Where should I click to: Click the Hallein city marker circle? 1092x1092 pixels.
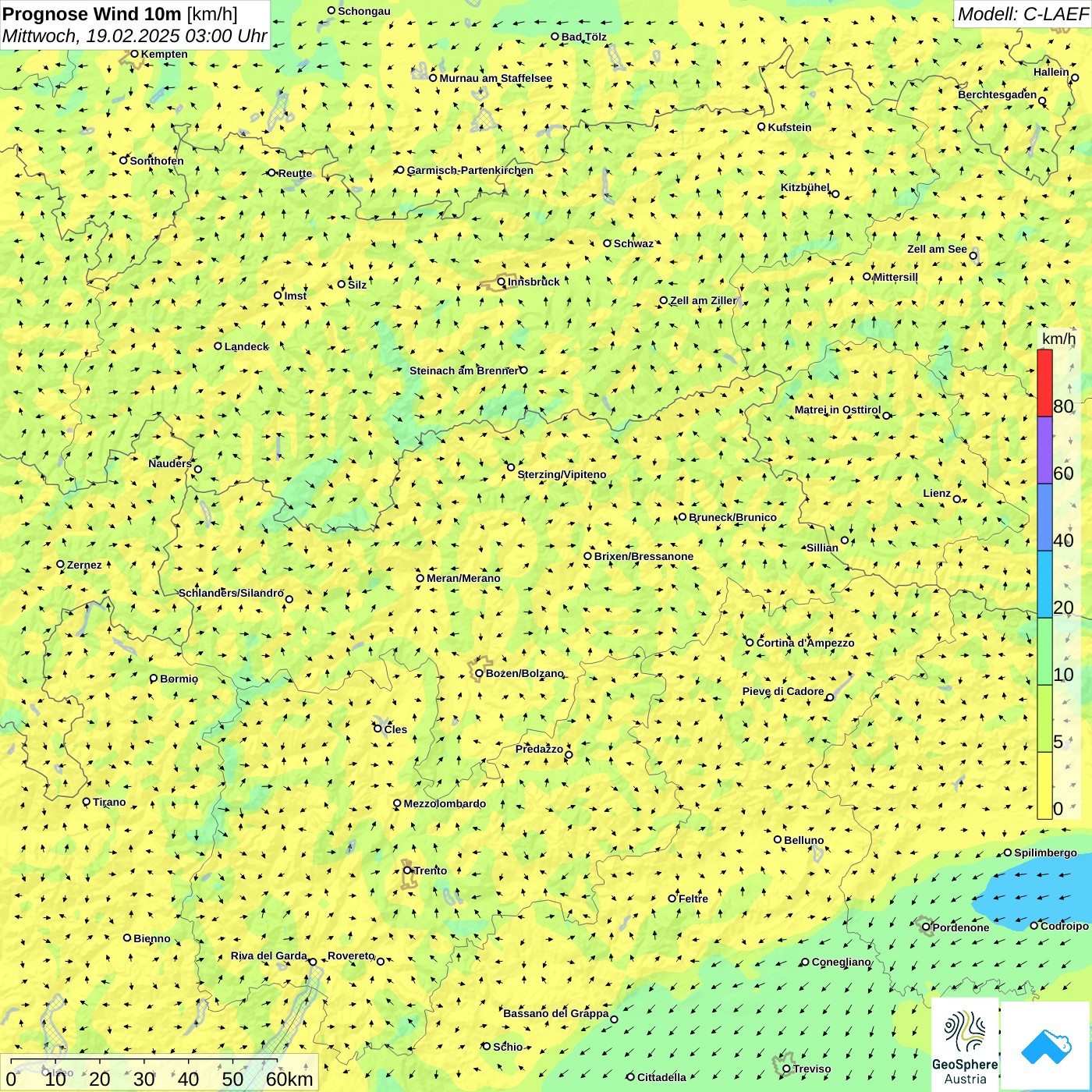(x=1075, y=78)
